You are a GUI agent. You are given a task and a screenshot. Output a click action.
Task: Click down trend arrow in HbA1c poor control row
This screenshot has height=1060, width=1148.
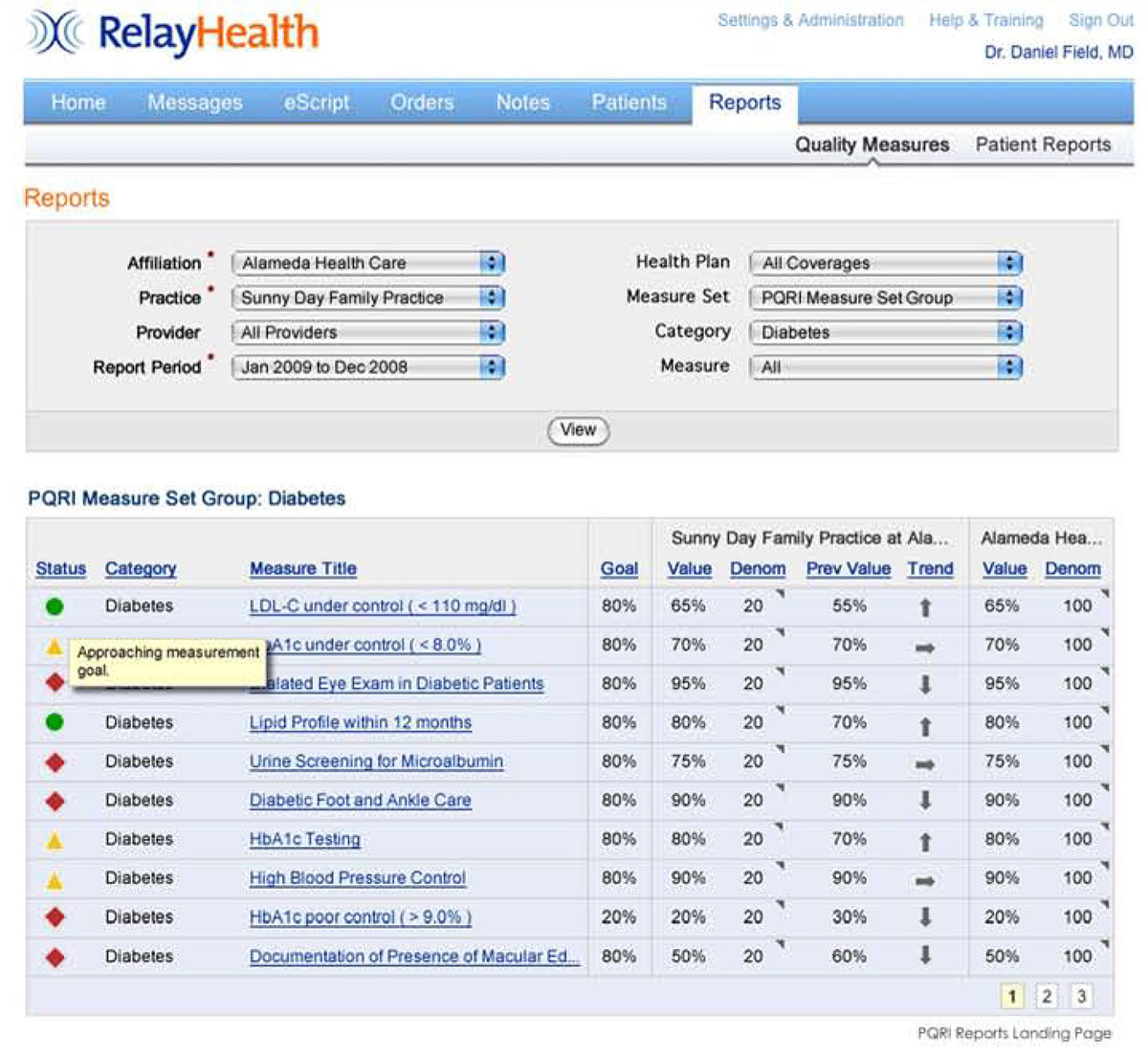925,917
